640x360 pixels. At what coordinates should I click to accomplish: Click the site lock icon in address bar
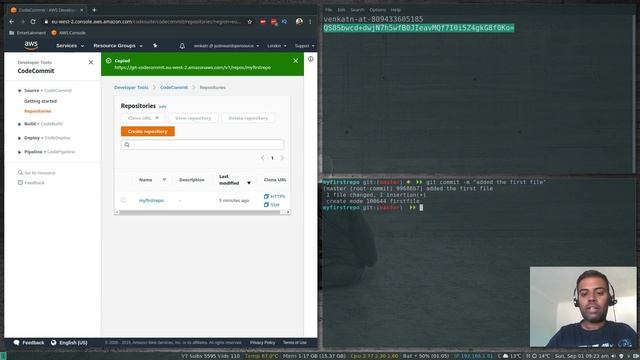click(46, 22)
